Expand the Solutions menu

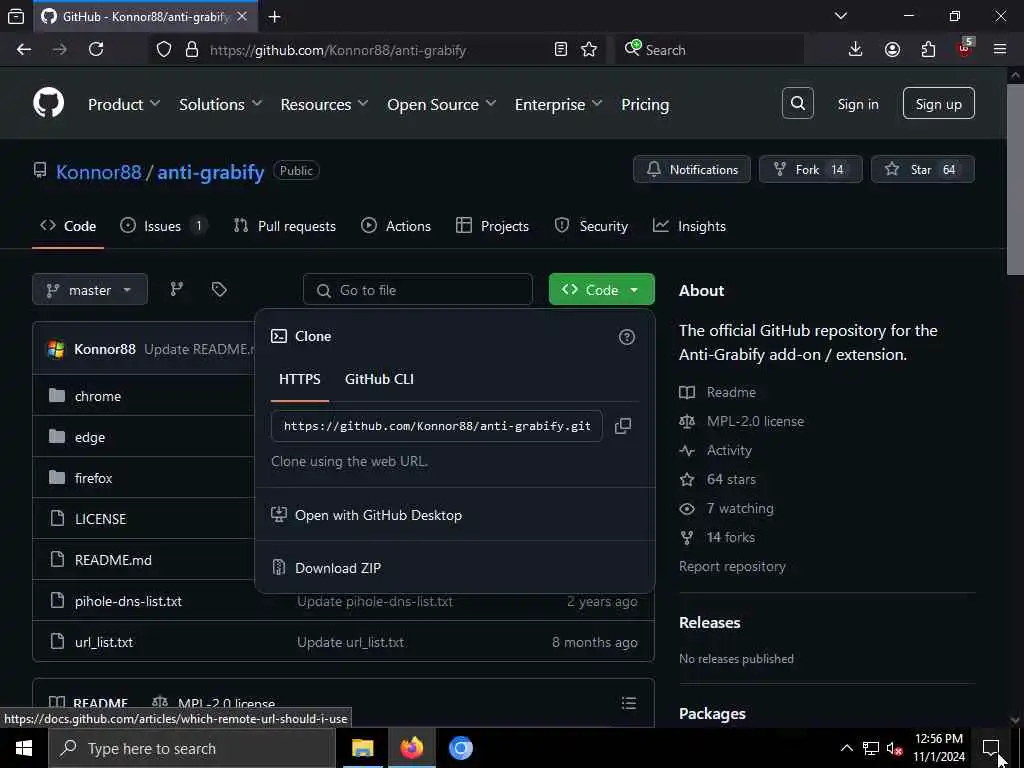220,104
